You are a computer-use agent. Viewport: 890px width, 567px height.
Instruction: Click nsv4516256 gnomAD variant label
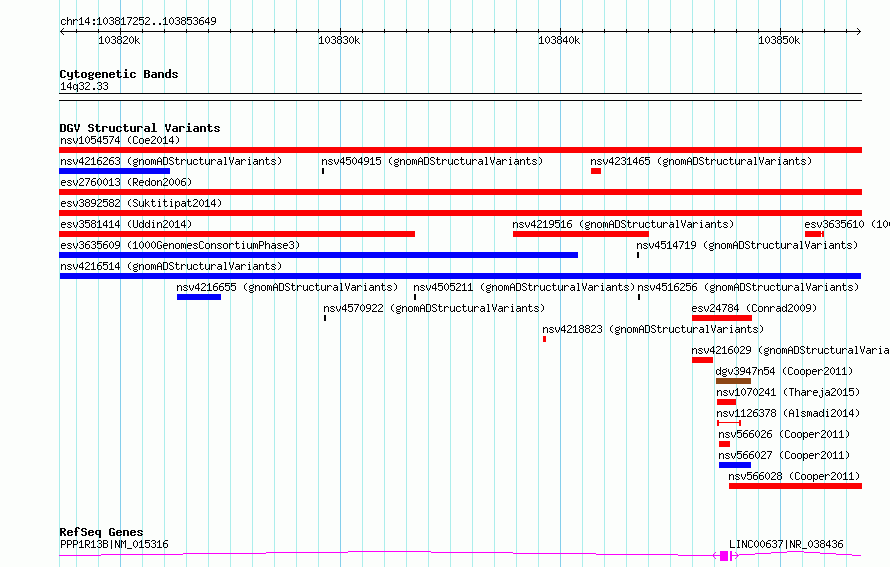coord(748,287)
